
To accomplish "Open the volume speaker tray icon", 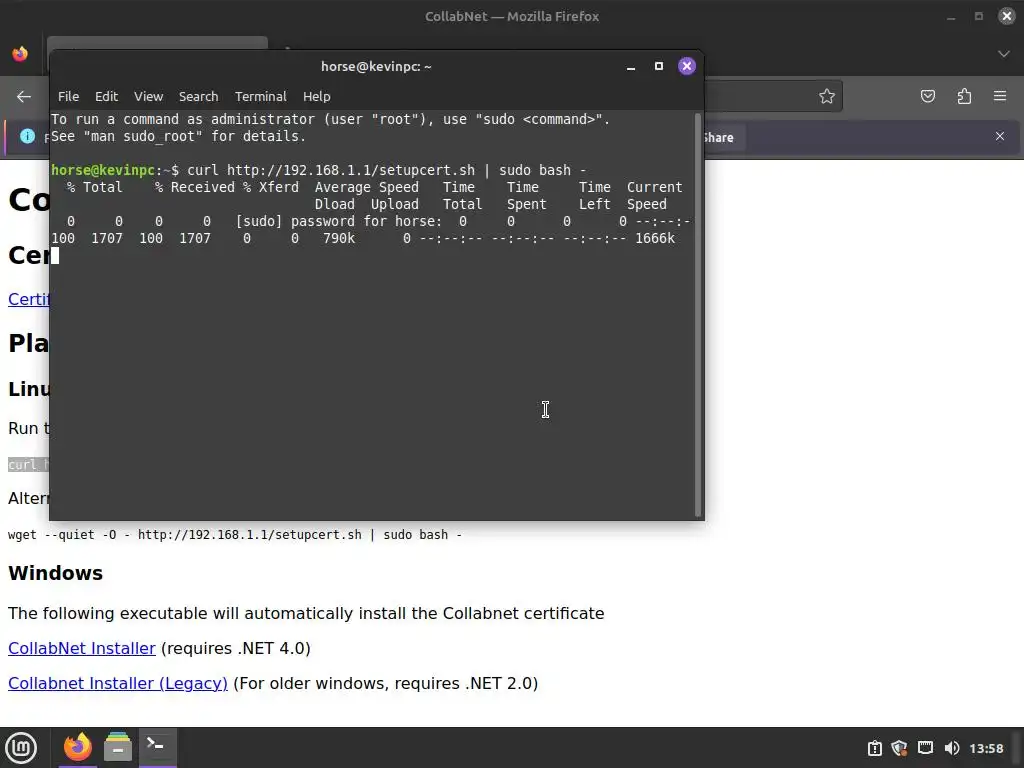I will click(952, 748).
